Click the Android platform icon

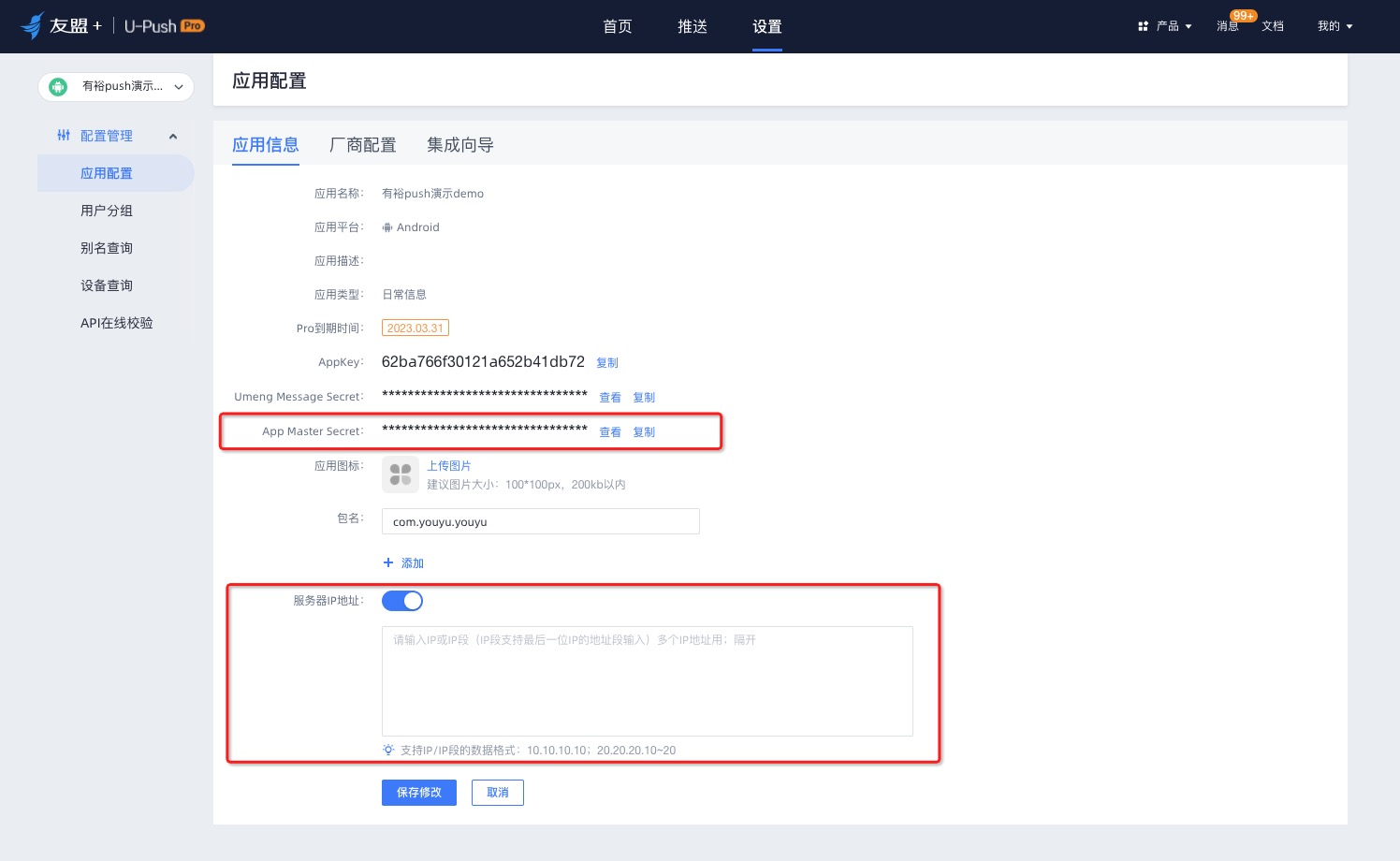pos(387,227)
